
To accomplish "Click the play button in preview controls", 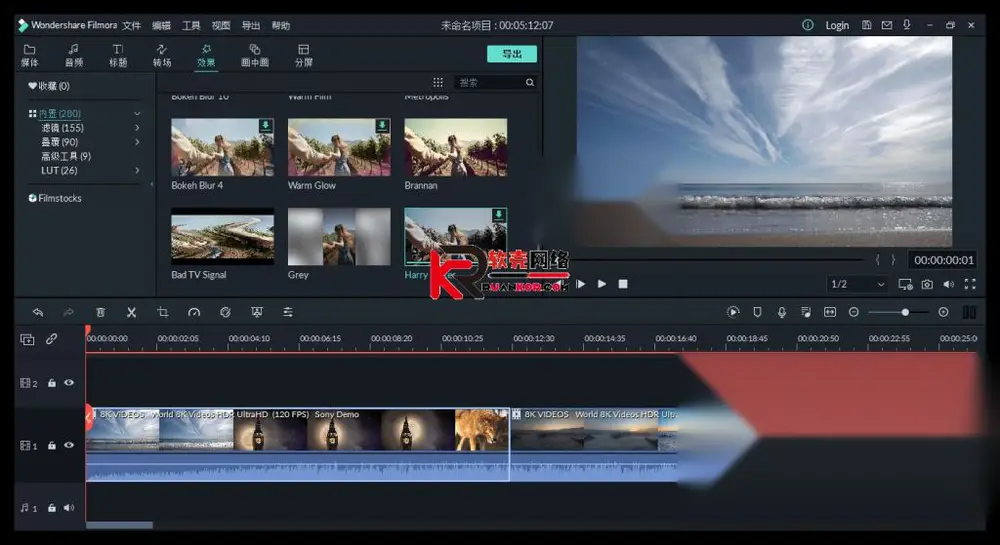I will pyautogui.click(x=601, y=284).
